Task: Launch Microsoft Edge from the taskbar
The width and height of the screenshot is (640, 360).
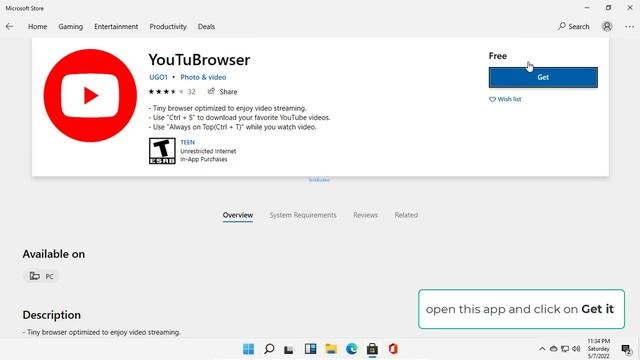Action: pyautogui.click(x=352, y=349)
